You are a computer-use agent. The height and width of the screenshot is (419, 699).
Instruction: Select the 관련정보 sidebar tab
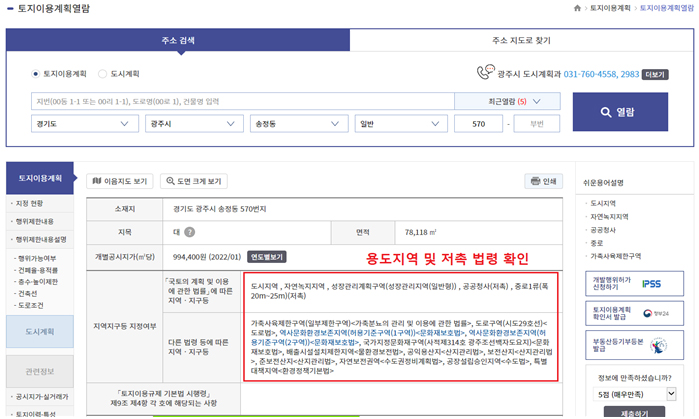tap(40, 371)
